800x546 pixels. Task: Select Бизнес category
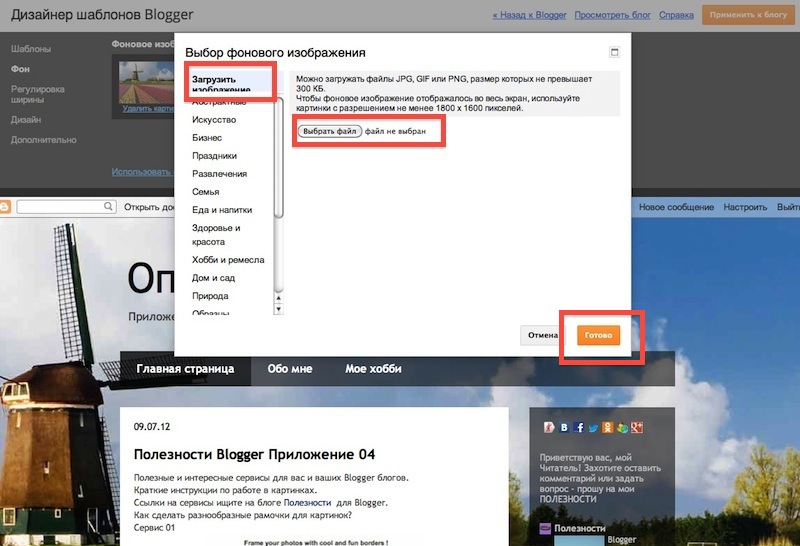tap(207, 138)
